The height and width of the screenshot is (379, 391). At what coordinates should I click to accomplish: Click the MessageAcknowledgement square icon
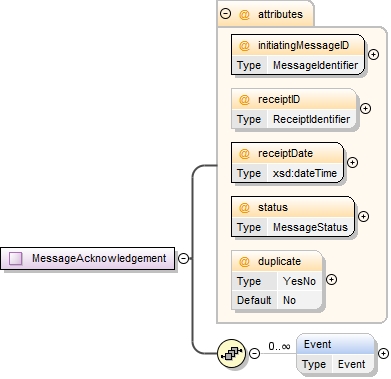coord(16,258)
